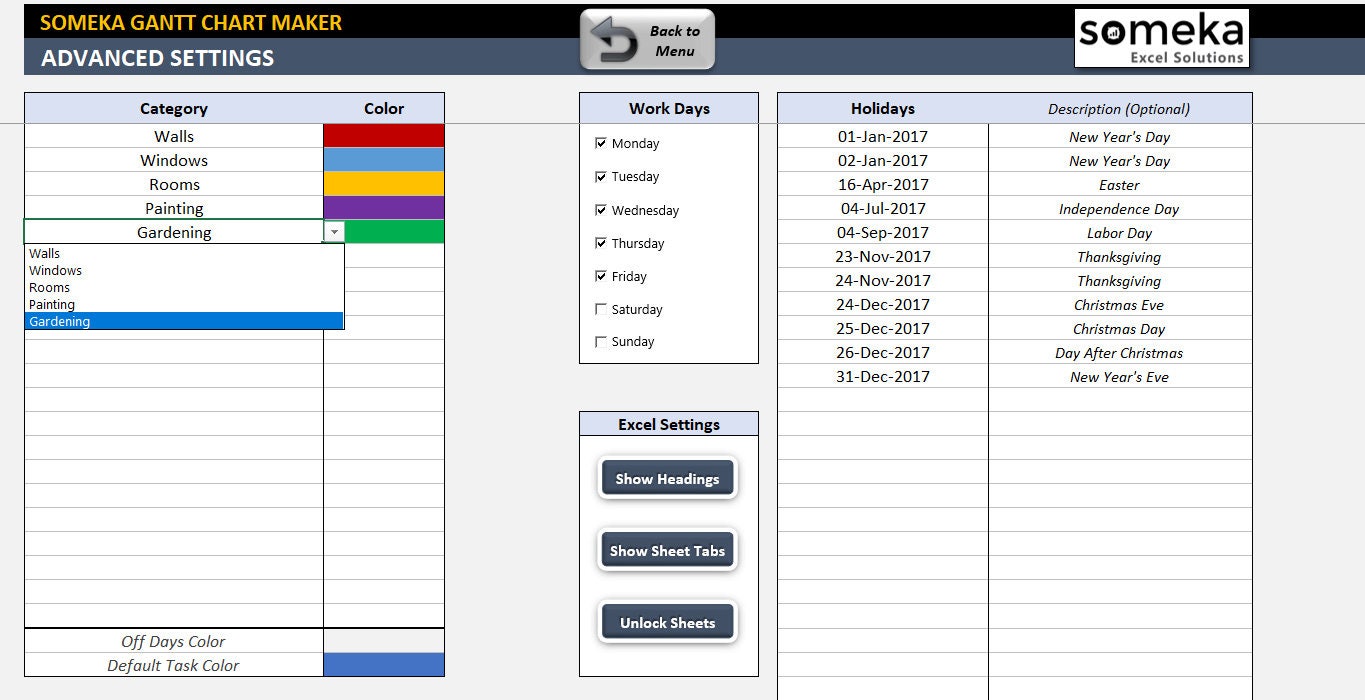The width and height of the screenshot is (1365, 700).
Task: Open the Gardening cell dropdown arrow
Action: [334, 232]
